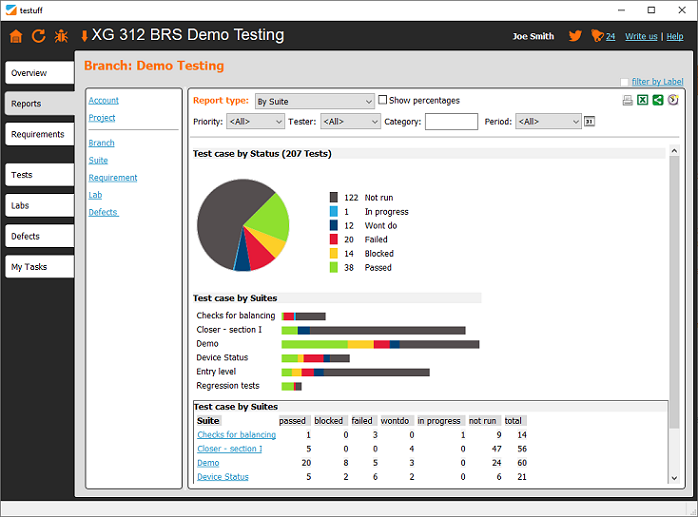Screen dimensions: 698x517
Task: Click the Regression tests chart label
Action: pos(227,386)
